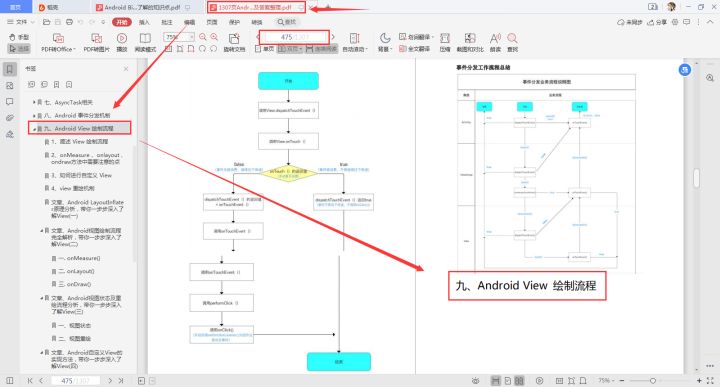Expand 七、AsyncTask相关 bookmark
720x387 pixels.
(x=34, y=102)
